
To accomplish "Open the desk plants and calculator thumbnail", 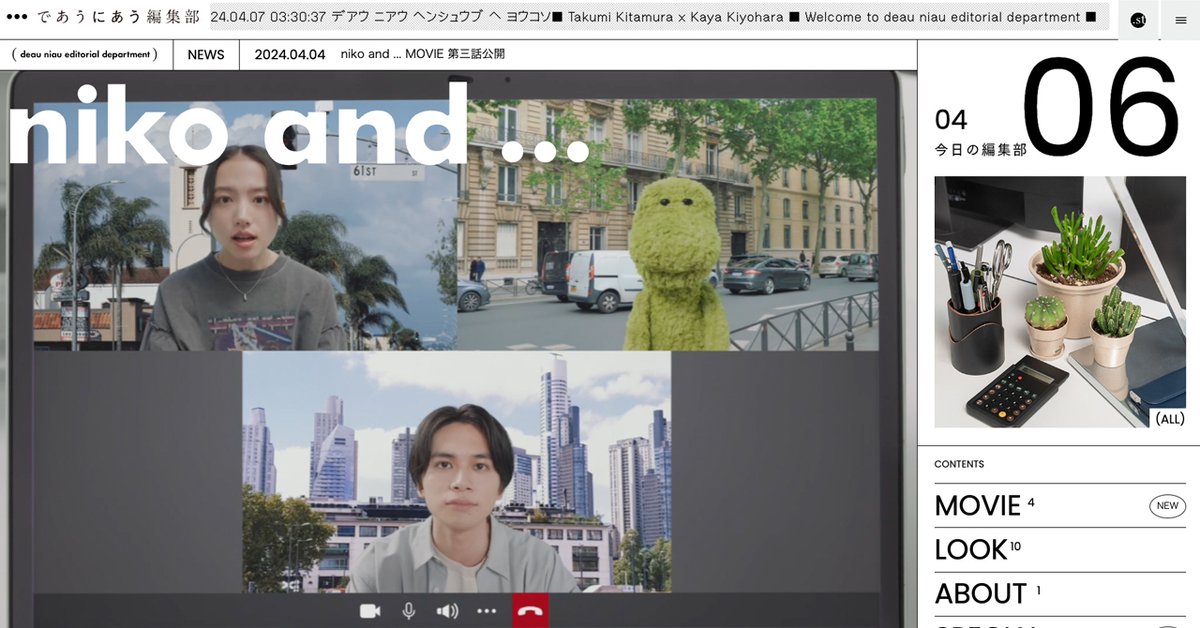I will coord(1060,302).
